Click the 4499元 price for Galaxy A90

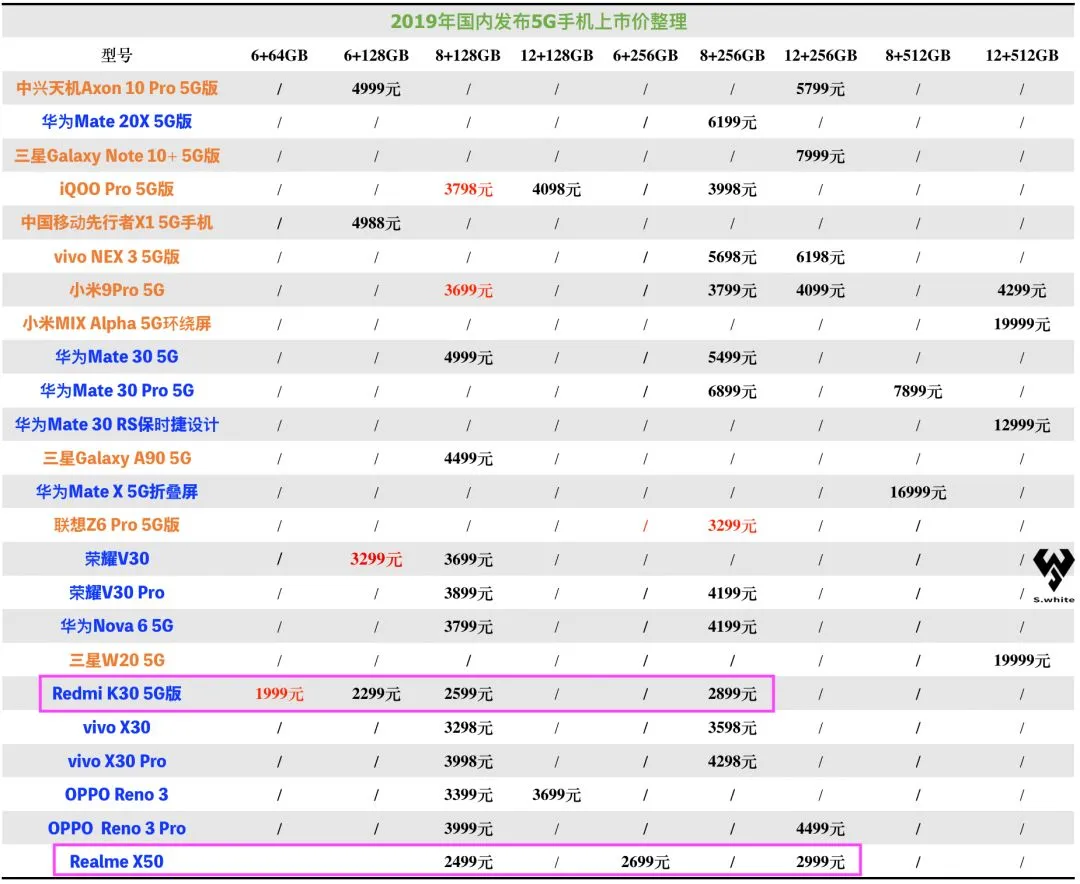pyautogui.click(x=468, y=458)
